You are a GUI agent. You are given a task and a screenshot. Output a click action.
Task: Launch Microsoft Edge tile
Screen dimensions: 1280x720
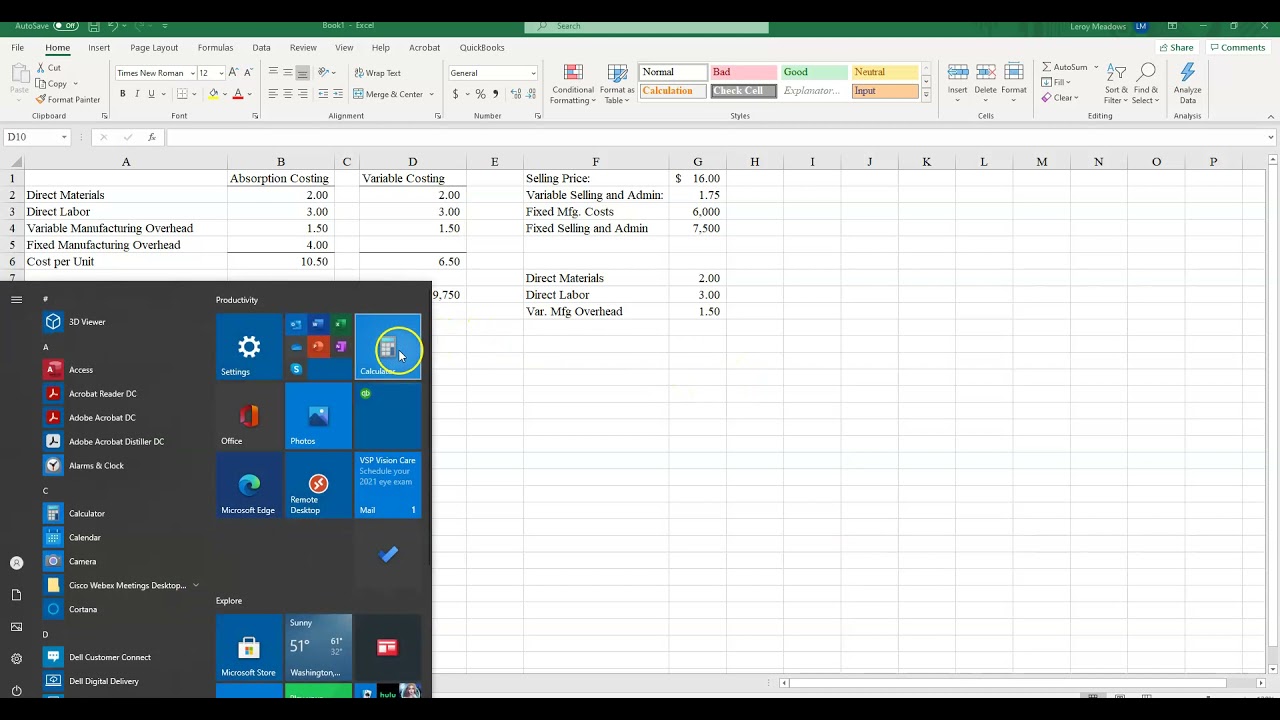249,486
